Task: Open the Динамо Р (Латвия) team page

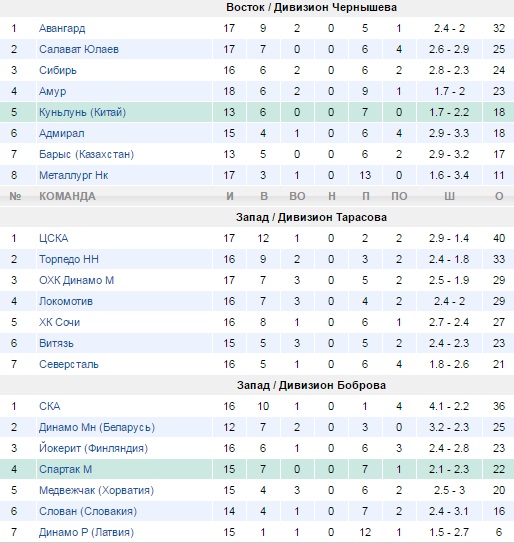Action: coord(87,532)
